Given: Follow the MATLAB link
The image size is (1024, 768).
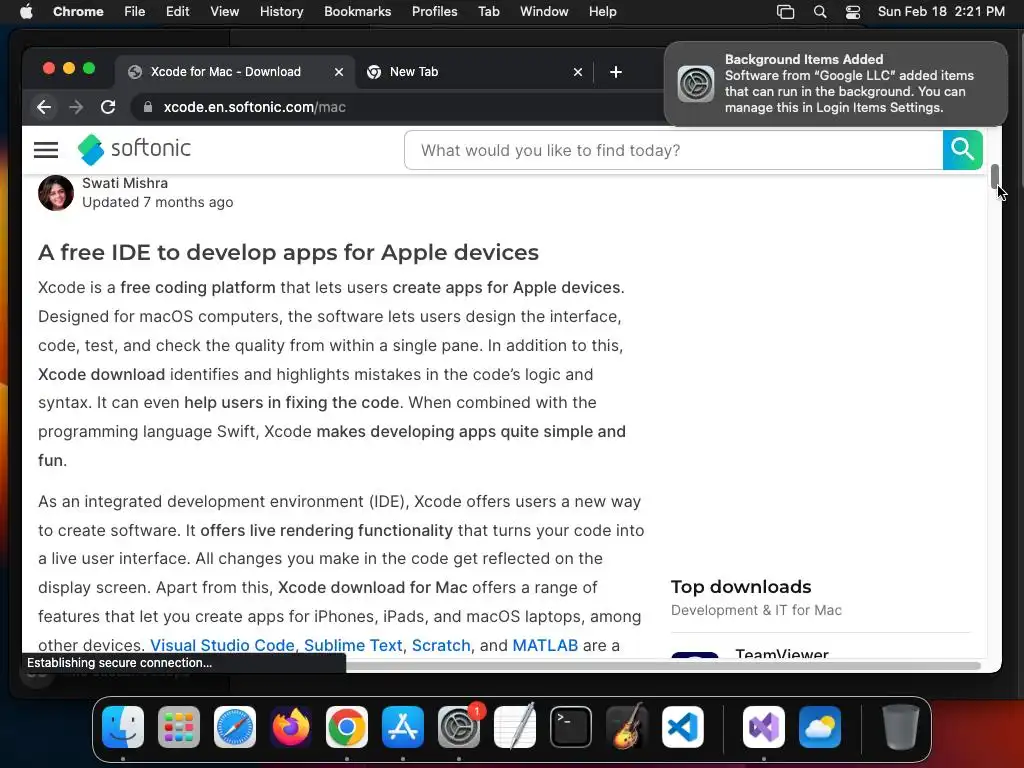Looking at the screenshot, I should (x=545, y=645).
